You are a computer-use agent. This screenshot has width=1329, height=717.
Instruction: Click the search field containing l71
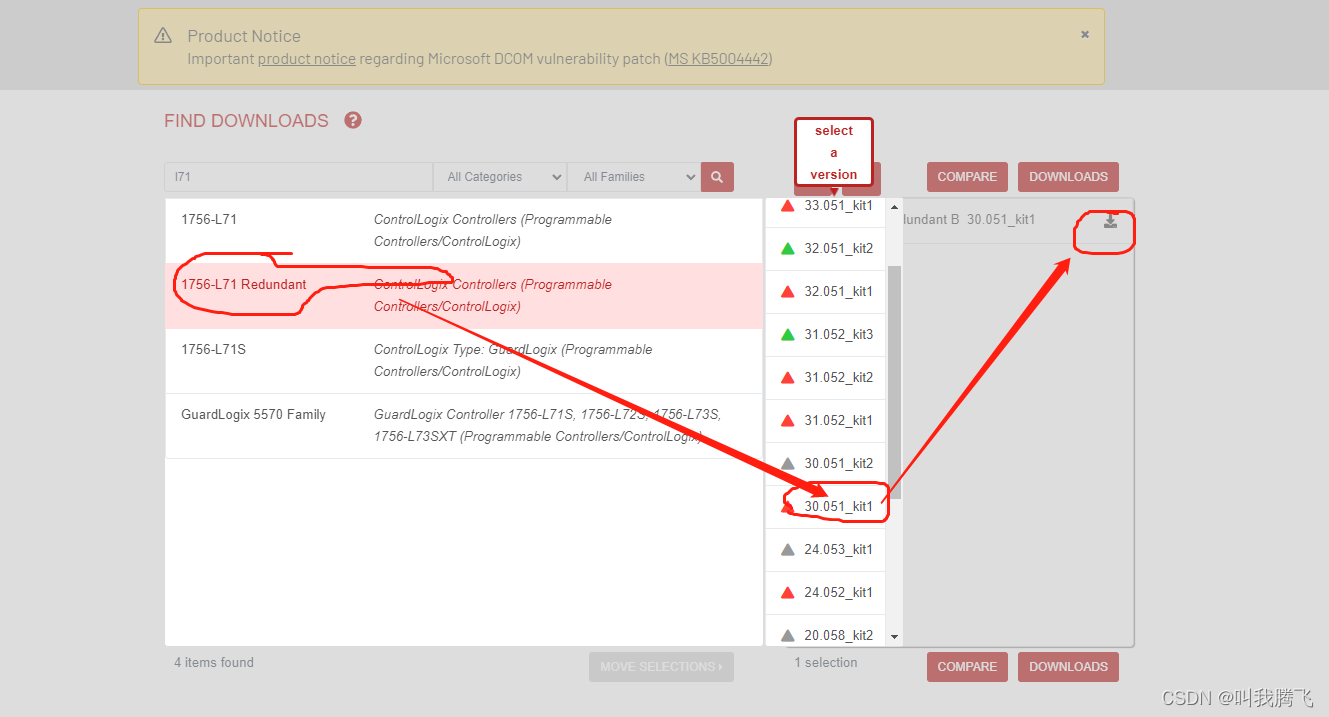[298, 177]
